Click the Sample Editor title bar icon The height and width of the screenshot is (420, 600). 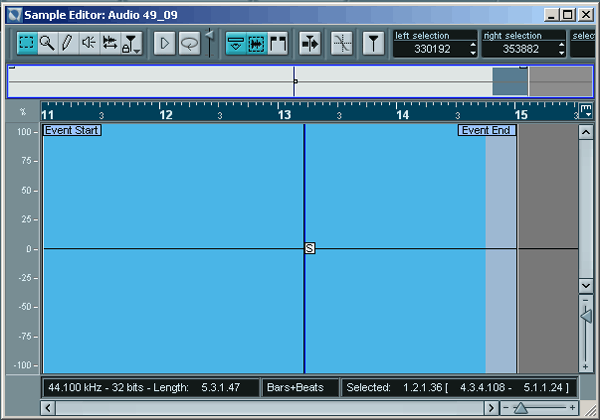(15, 15)
